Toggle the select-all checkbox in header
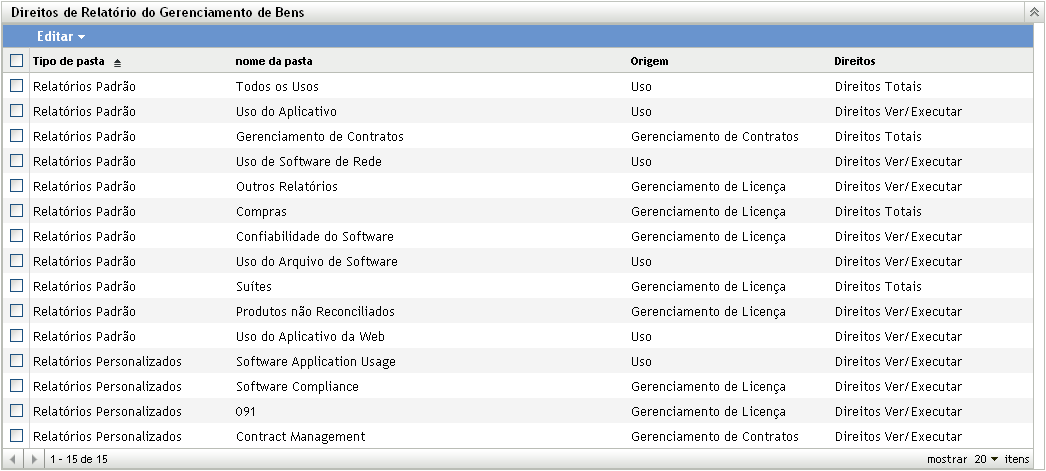The image size is (1046, 471). pos(16,61)
